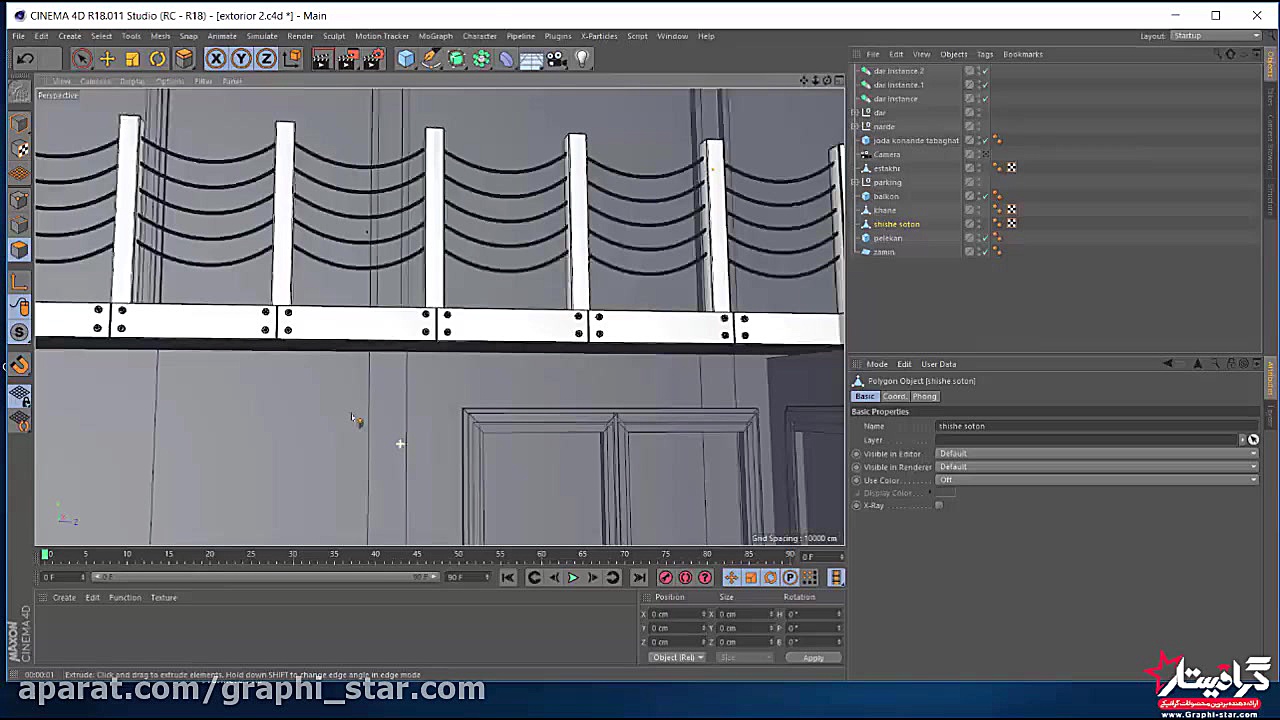Toggle X-axis lock

click(216, 59)
